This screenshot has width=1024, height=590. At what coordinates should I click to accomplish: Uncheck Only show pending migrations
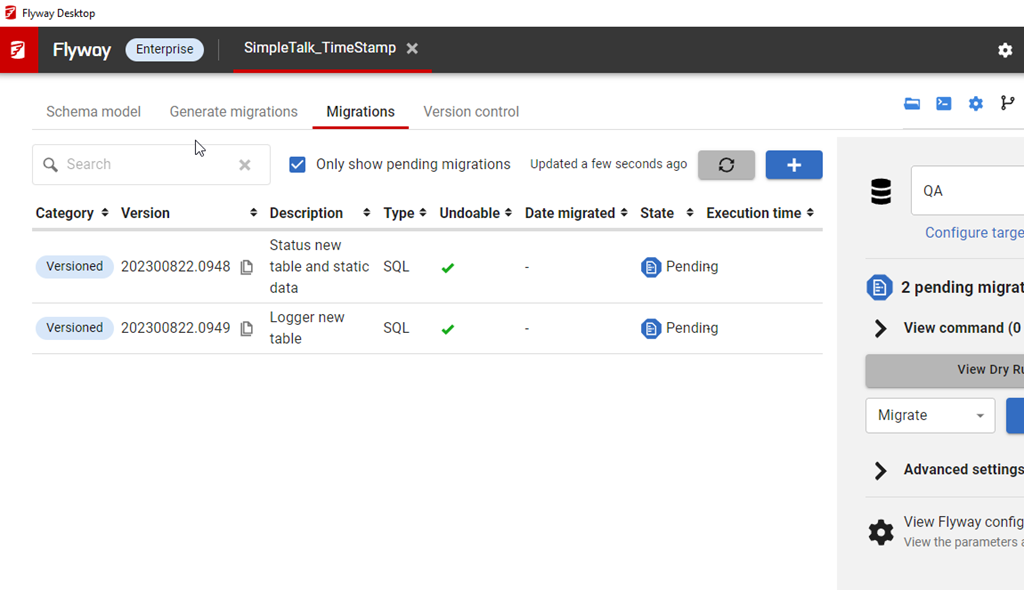pos(297,165)
